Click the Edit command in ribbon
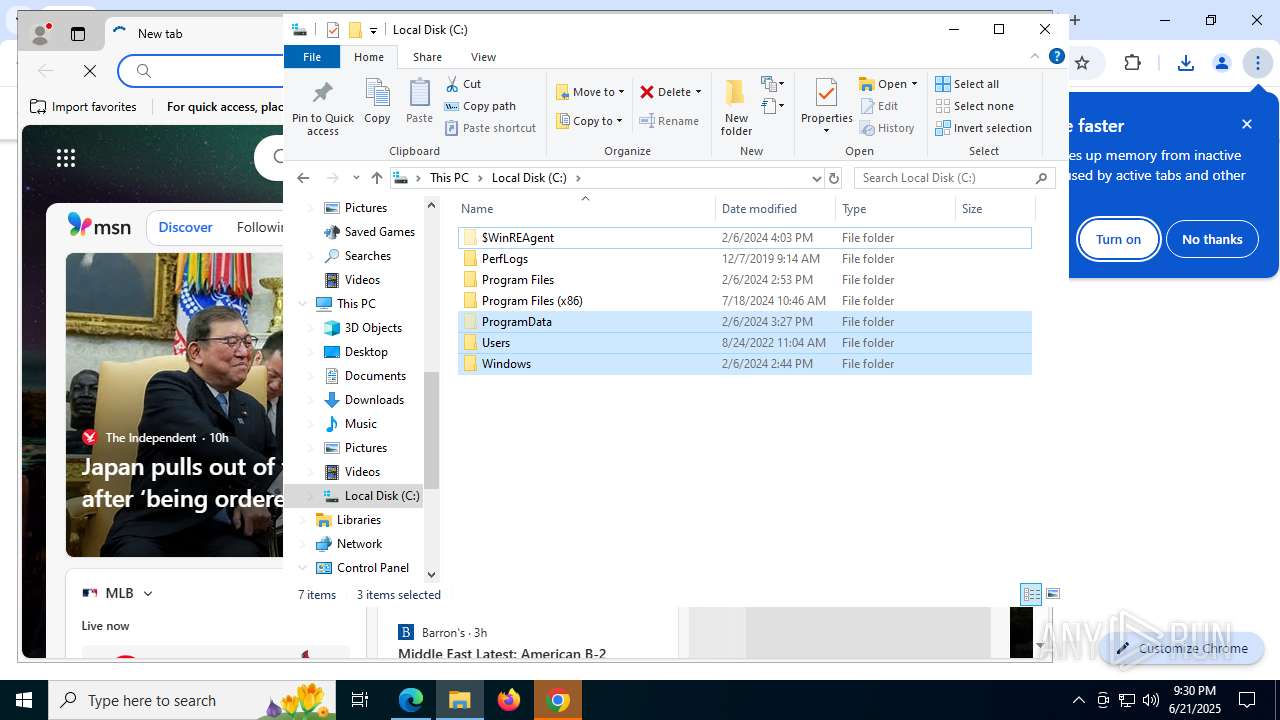Screen dimensions: 1280x720 pos(879,106)
